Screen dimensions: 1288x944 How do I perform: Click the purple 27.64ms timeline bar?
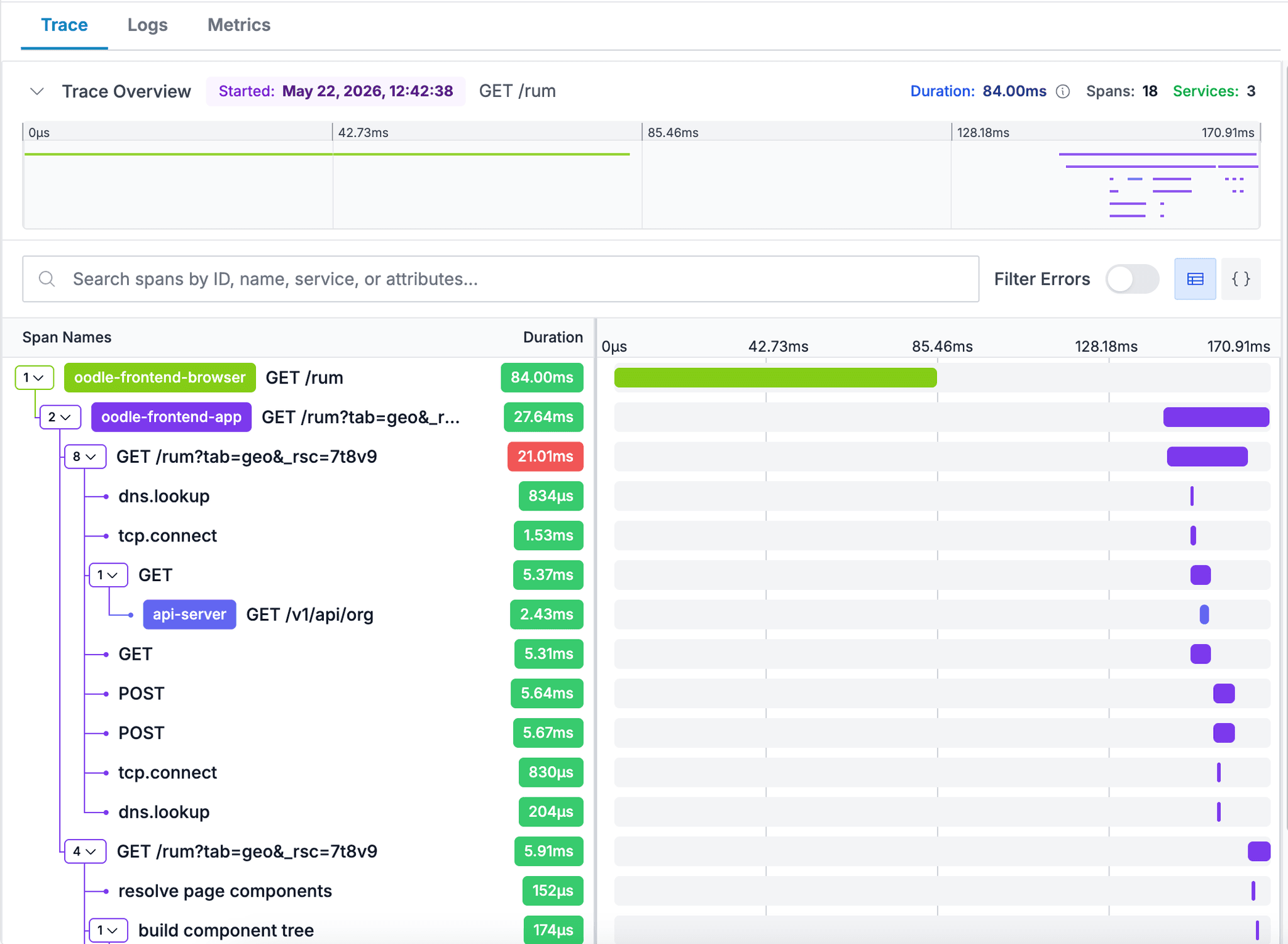pos(1216,417)
